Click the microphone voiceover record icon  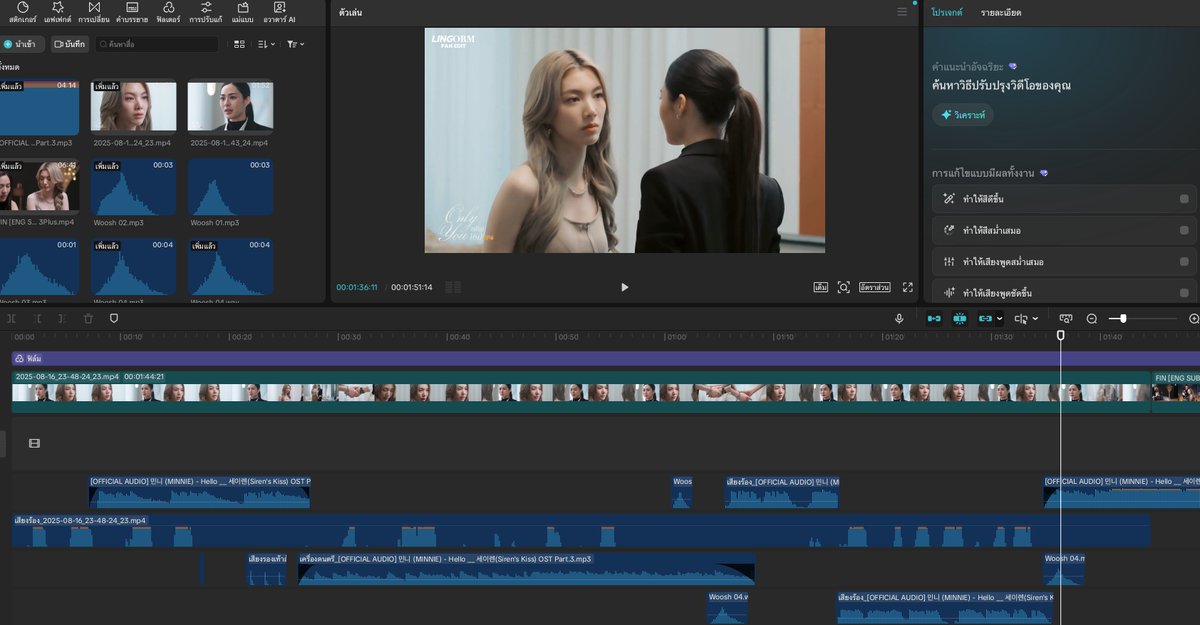click(x=899, y=318)
